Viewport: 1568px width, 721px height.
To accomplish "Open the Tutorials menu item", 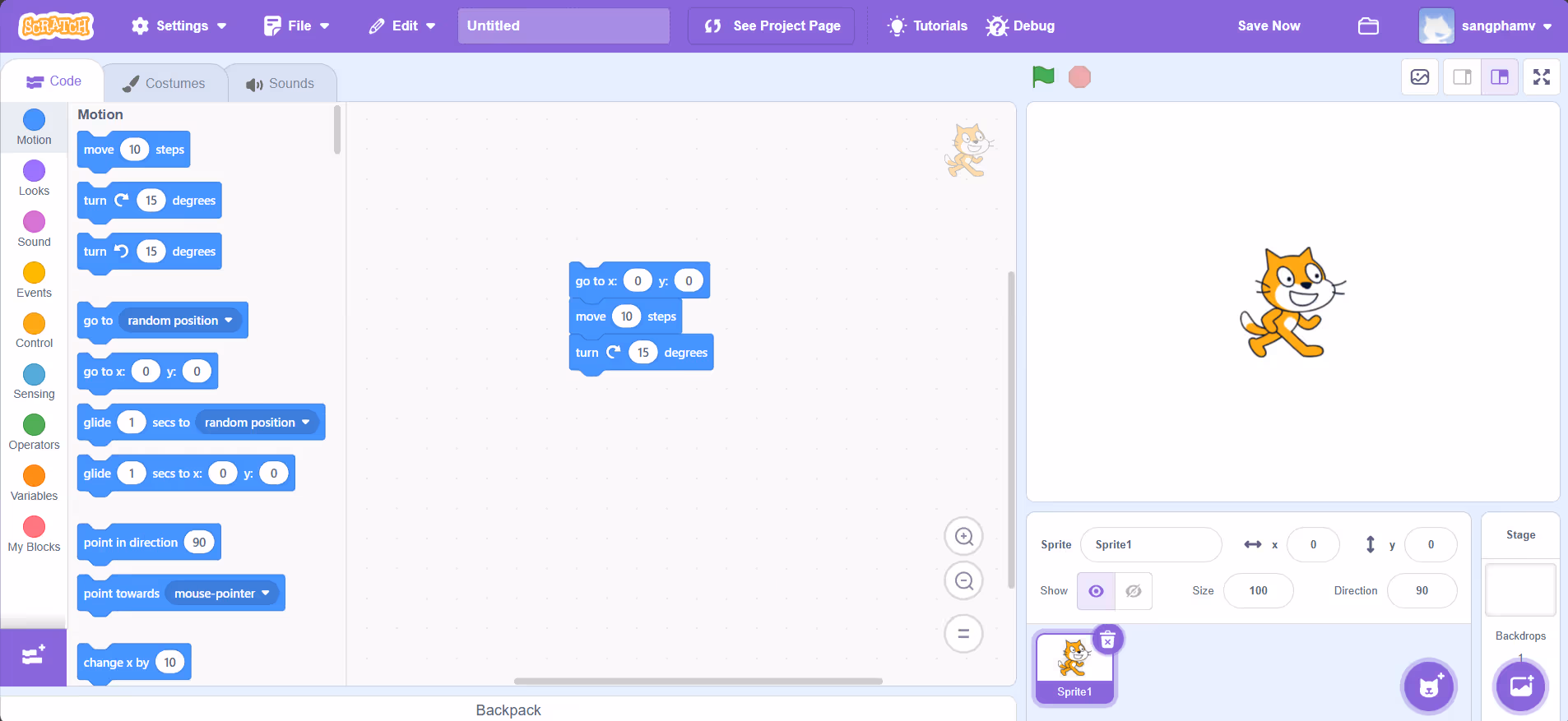I will (x=927, y=26).
